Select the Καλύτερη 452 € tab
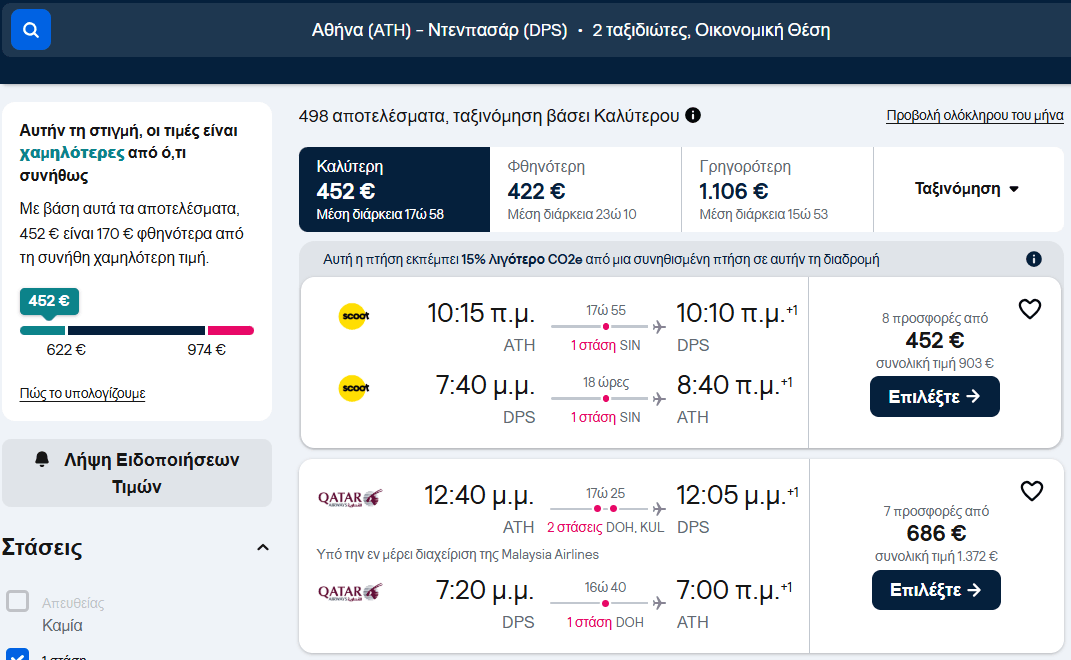Viewport: 1071px width, 660px height. pos(394,189)
